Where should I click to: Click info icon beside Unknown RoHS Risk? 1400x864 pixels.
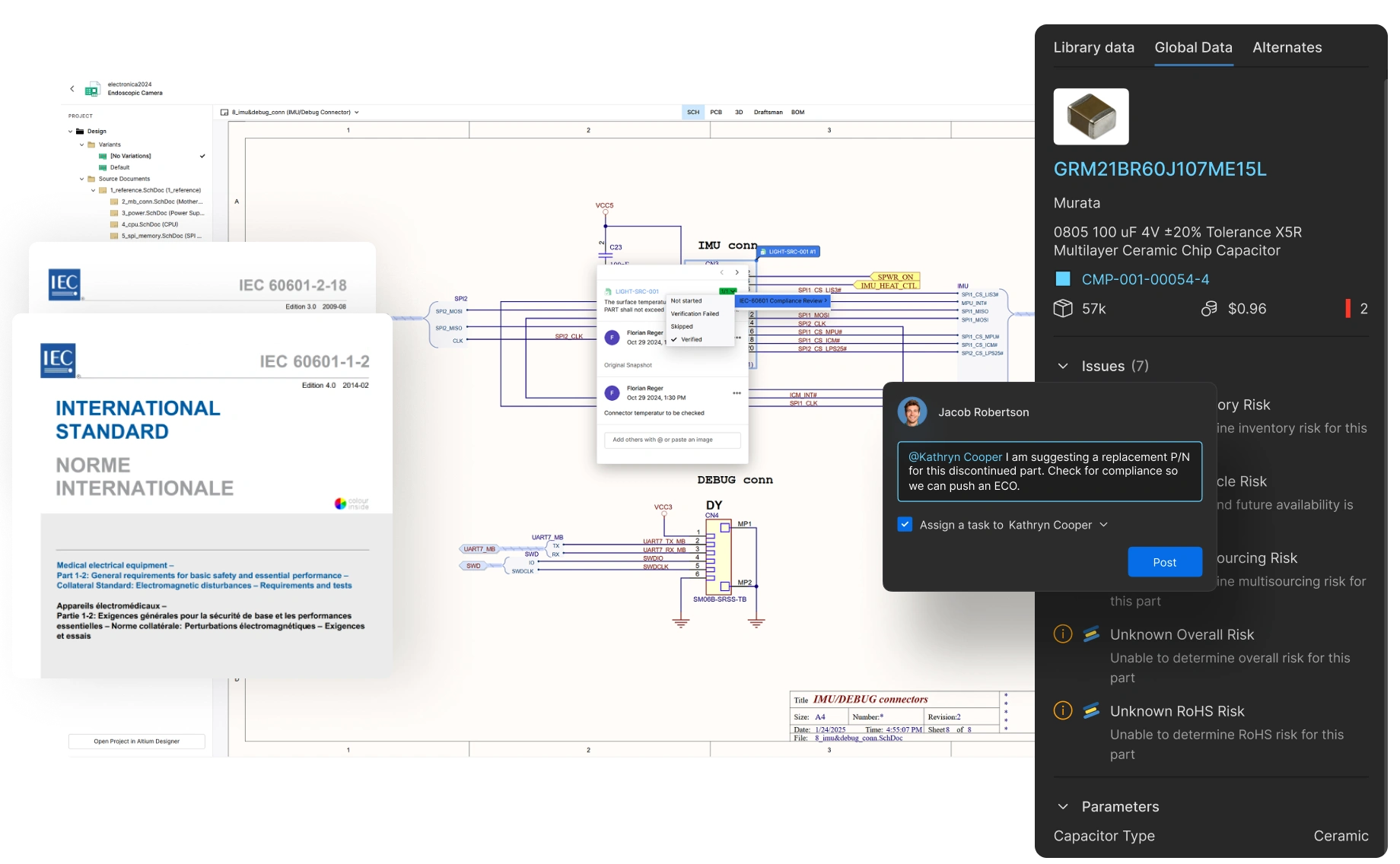pyautogui.click(x=1062, y=711)
